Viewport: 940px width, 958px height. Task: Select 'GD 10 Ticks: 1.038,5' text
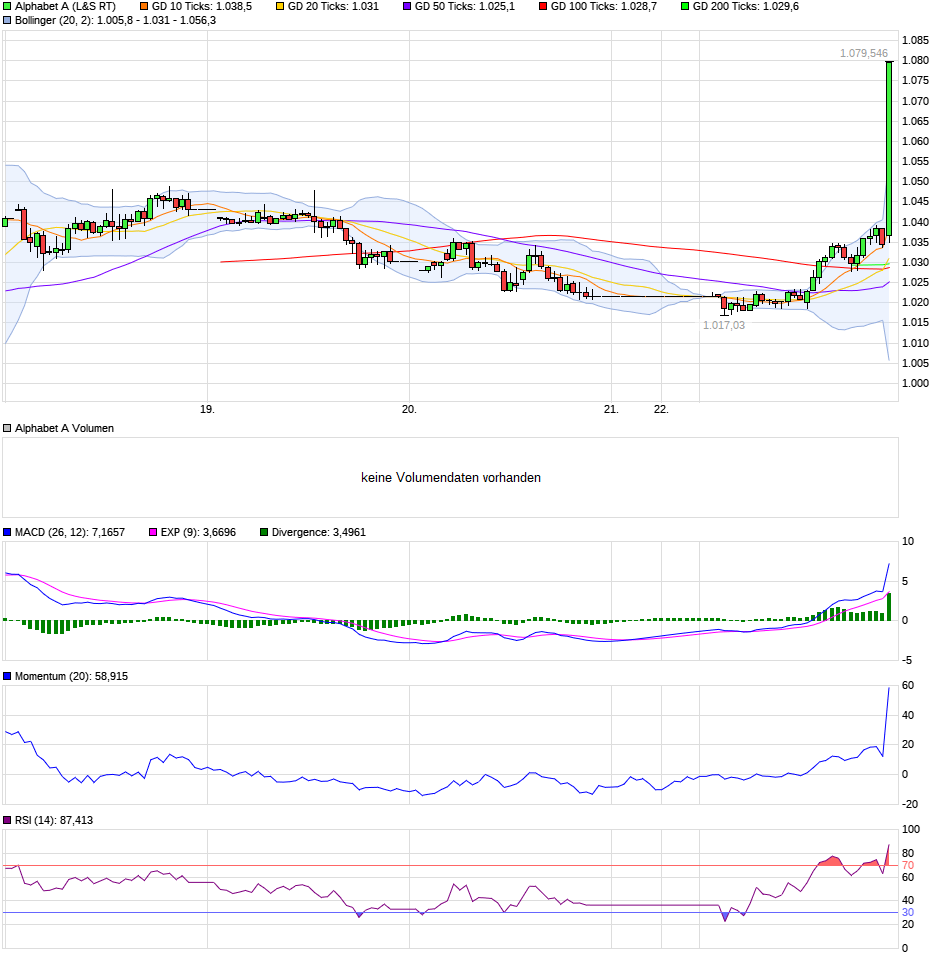tap(202, 7)
